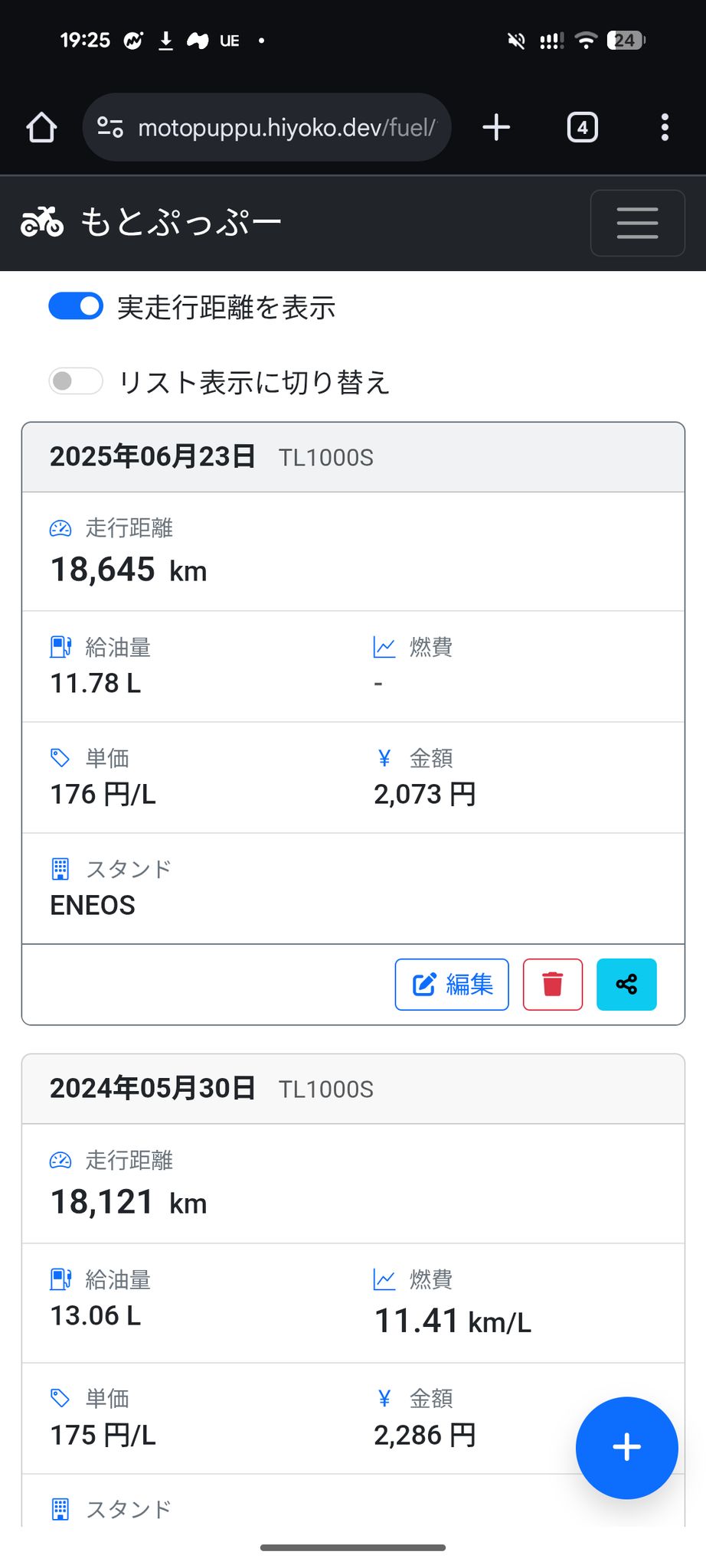Viewport: 706px width, 1568px height.
Task: Disable the 実走行距離を表示 switch
Action: point(76,306)
